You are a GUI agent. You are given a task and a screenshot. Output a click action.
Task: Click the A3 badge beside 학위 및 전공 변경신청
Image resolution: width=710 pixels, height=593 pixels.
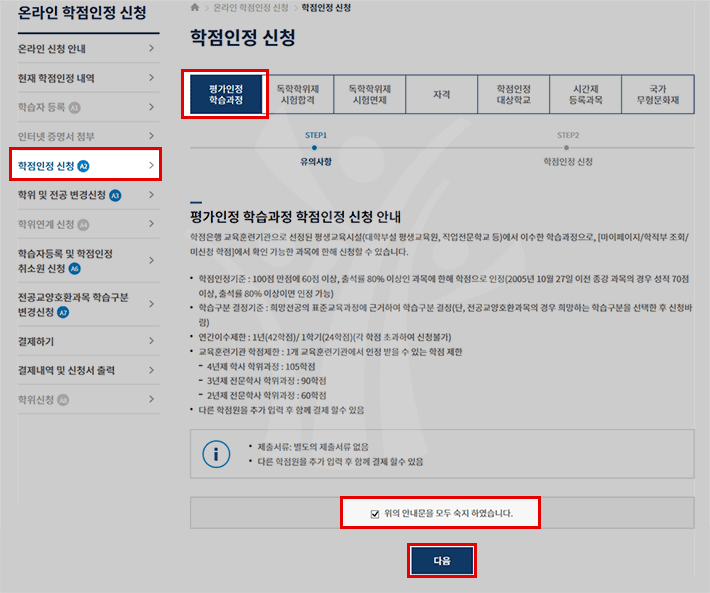[x=114, y=195]
